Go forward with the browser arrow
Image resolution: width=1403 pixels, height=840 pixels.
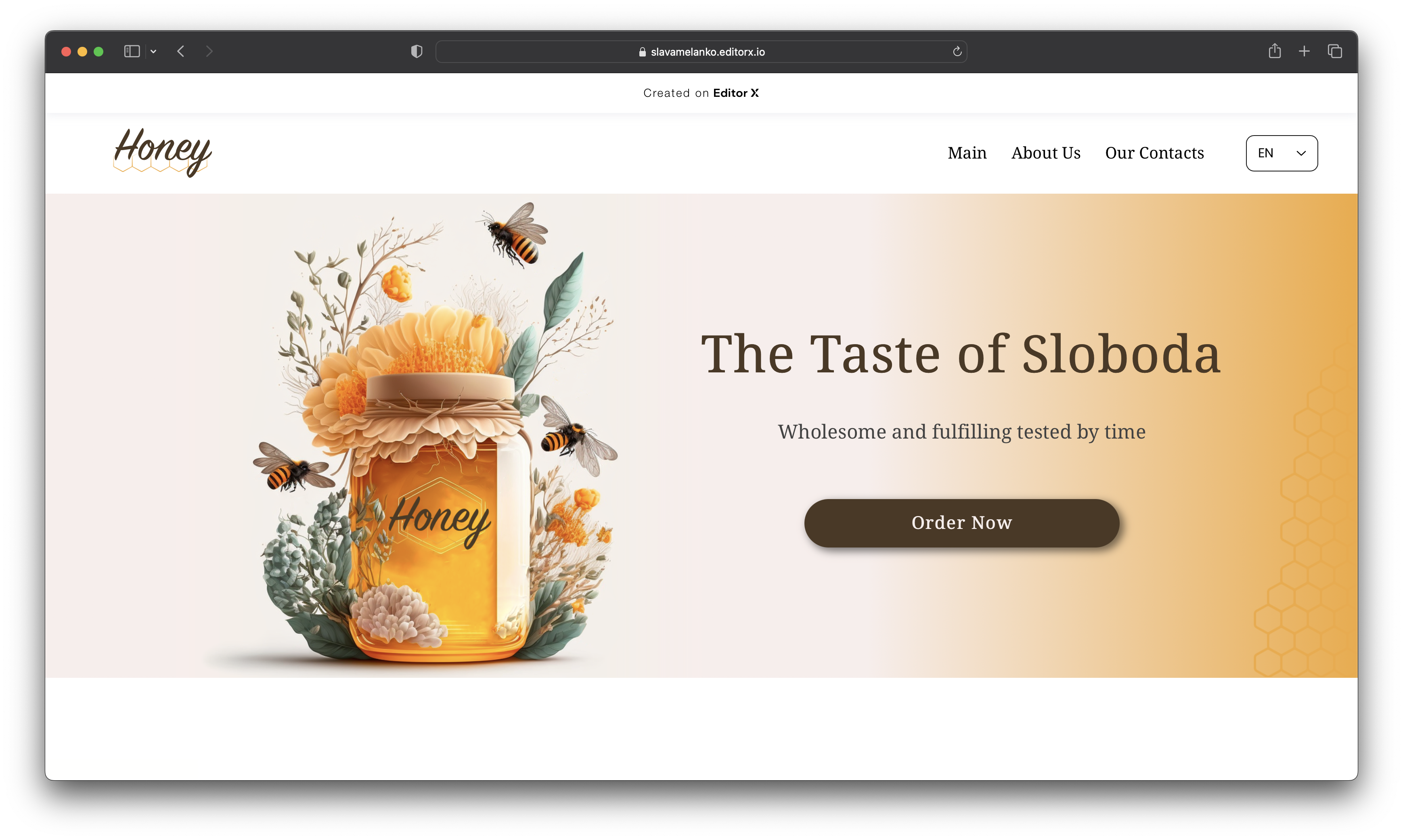coord(209,52)
